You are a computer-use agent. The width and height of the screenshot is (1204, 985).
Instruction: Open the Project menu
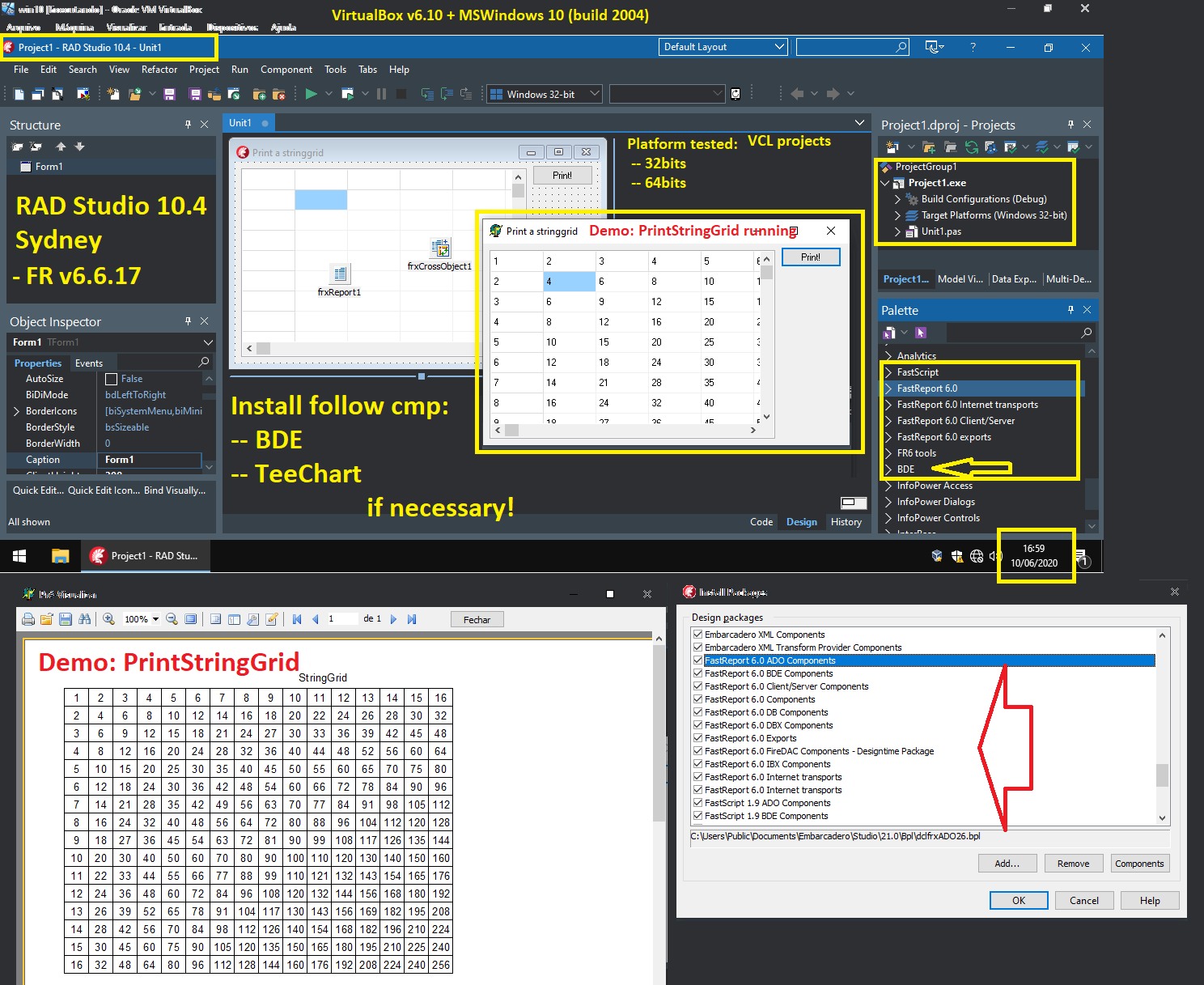[204, 70]
